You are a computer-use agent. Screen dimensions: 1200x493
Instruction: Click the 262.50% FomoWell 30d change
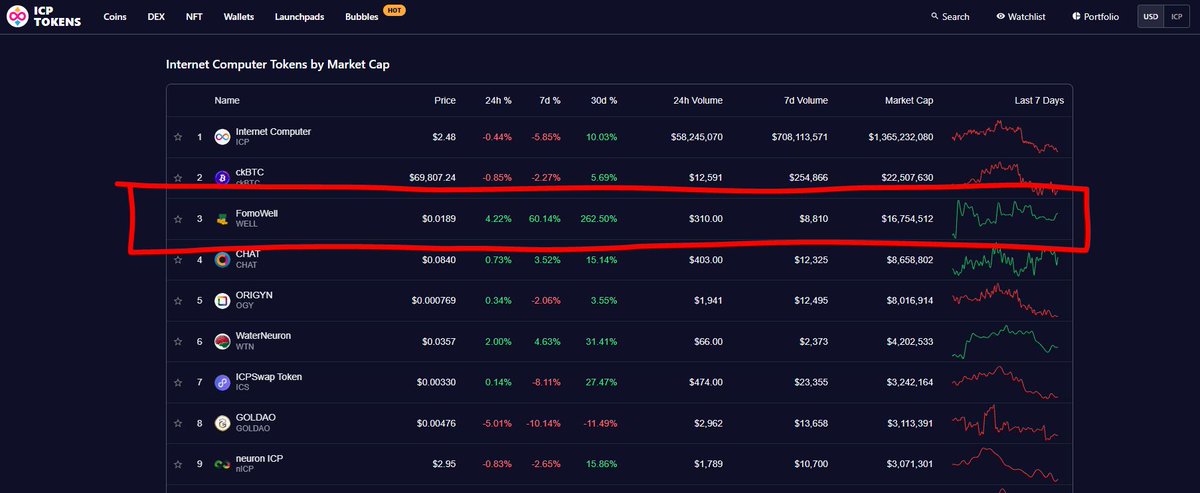point(599,219)
